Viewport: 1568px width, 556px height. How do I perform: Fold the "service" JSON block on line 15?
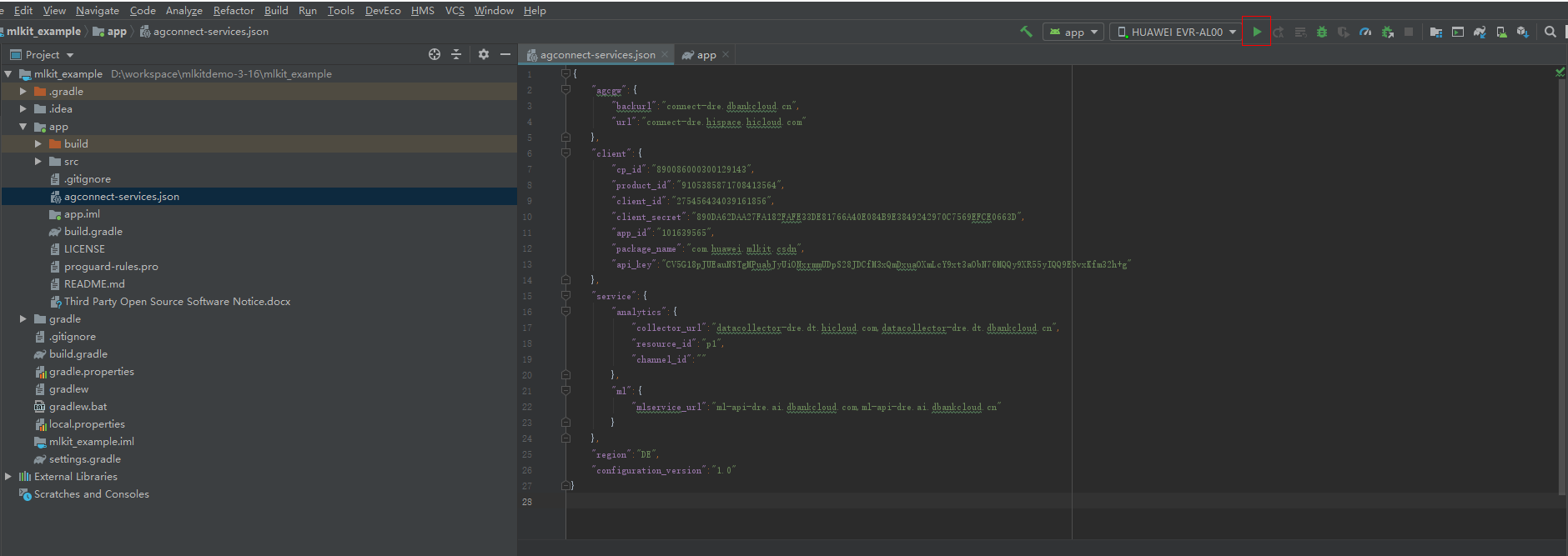[x=565, y=296]
